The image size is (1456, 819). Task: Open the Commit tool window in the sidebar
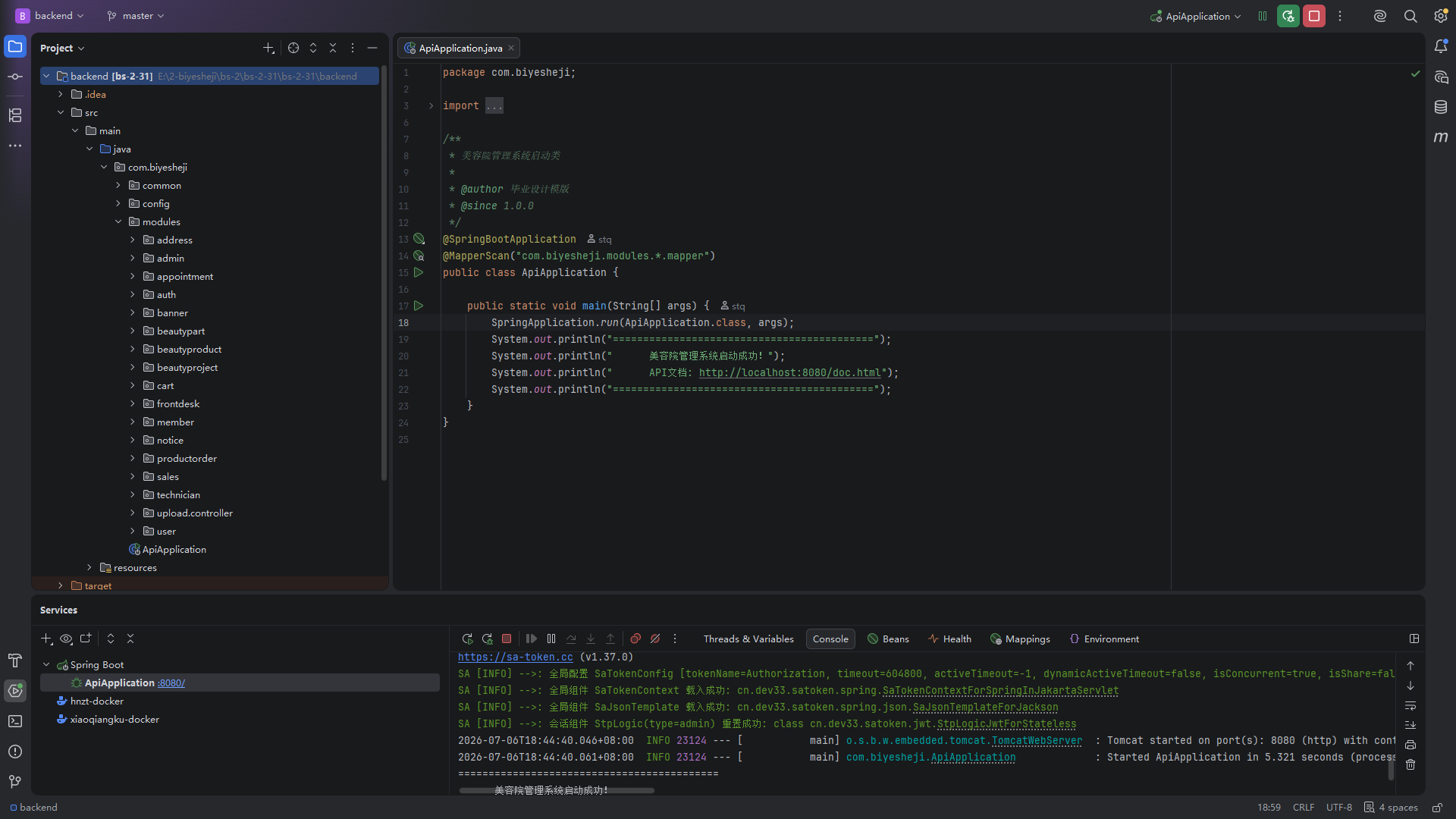click(15, 77)
